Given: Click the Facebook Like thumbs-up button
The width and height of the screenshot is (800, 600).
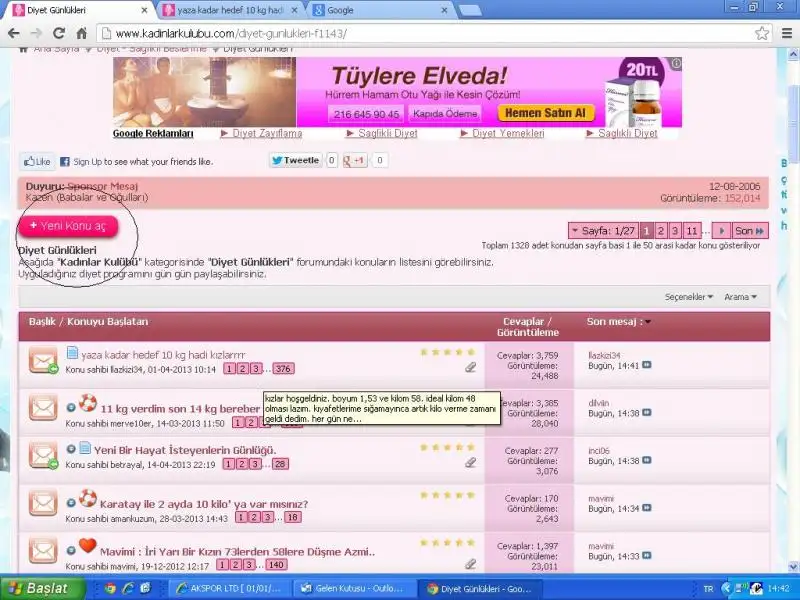Looking at the screenshot, I should click(37, 162).
